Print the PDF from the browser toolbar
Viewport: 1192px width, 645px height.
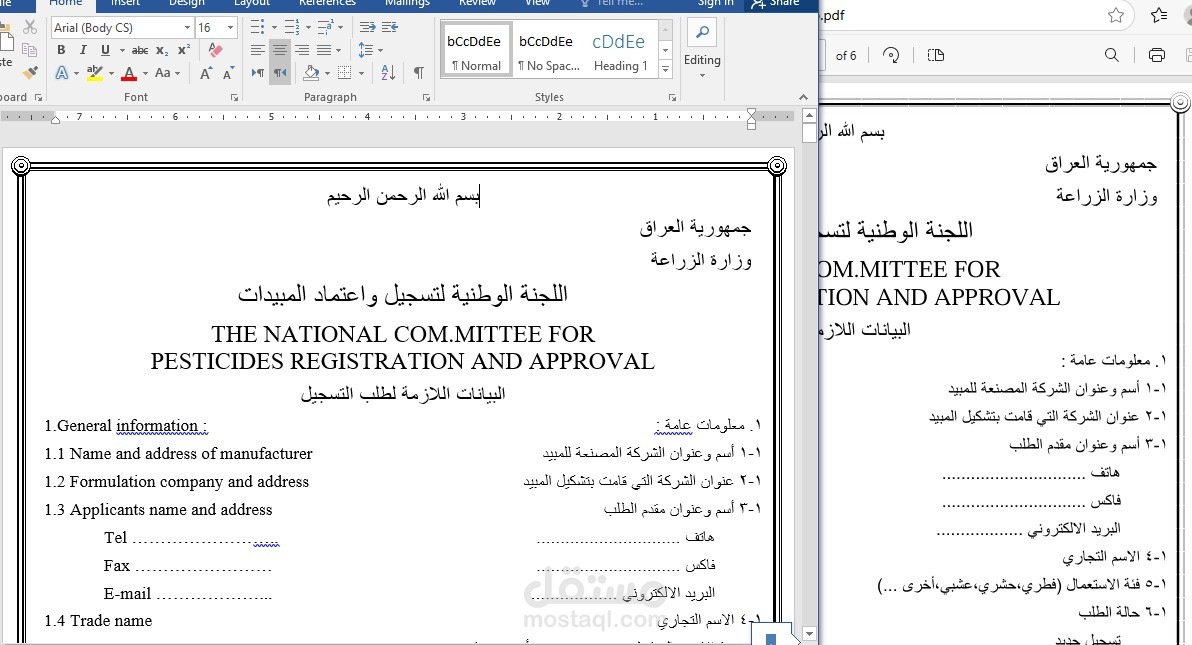point(1157,55)
